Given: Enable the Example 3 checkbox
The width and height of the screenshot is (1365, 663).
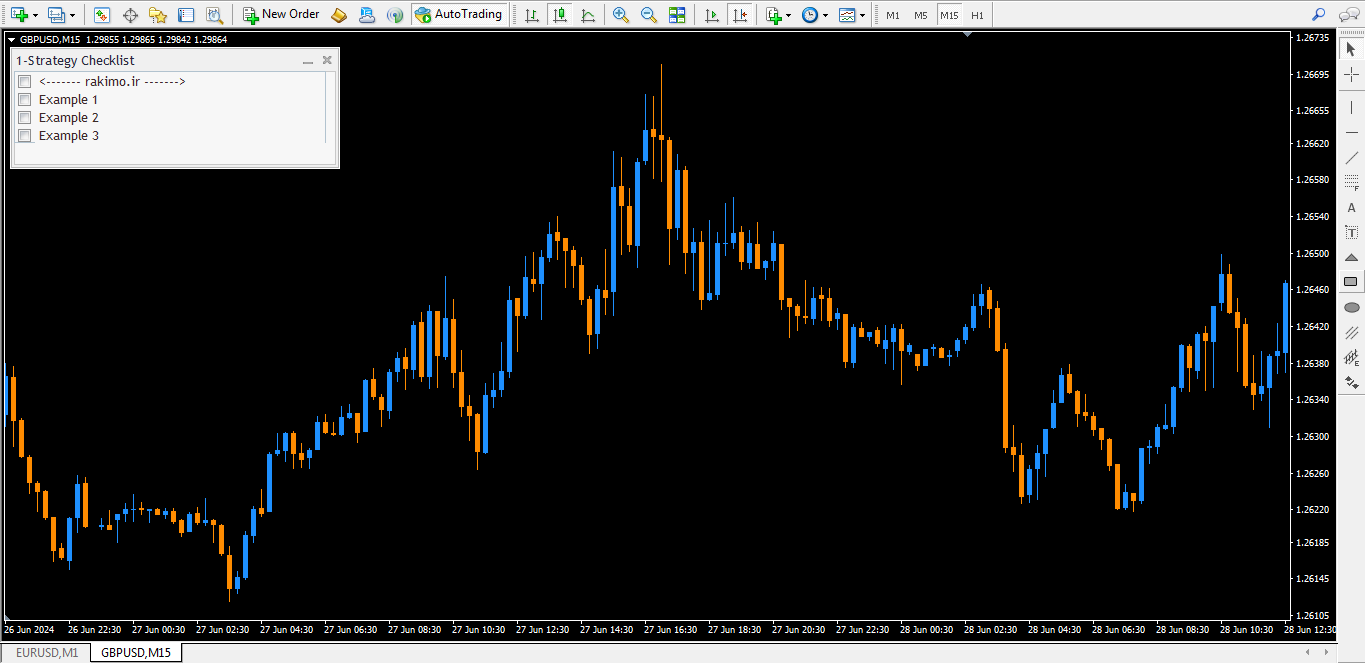Looking at the screenshot, I should click(x=25, y=136).
